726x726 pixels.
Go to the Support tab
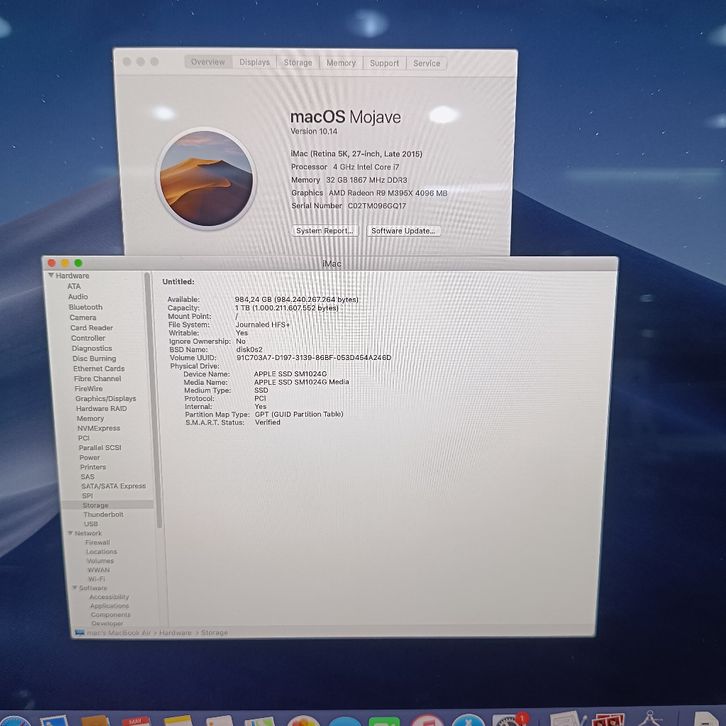point(384,62)
